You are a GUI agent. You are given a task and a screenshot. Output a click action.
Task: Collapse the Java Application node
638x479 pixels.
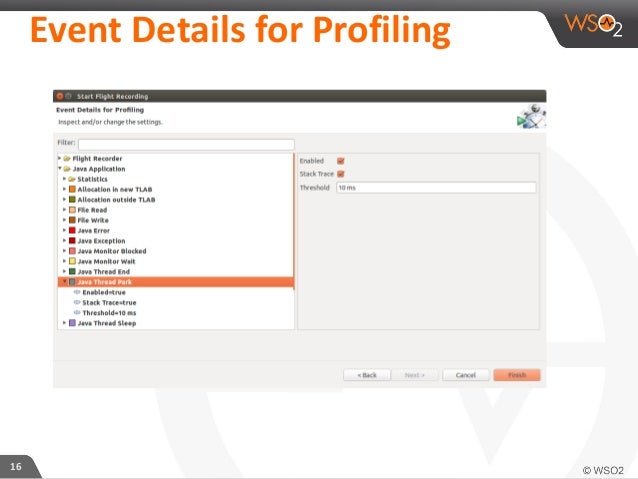coord(59,168)
